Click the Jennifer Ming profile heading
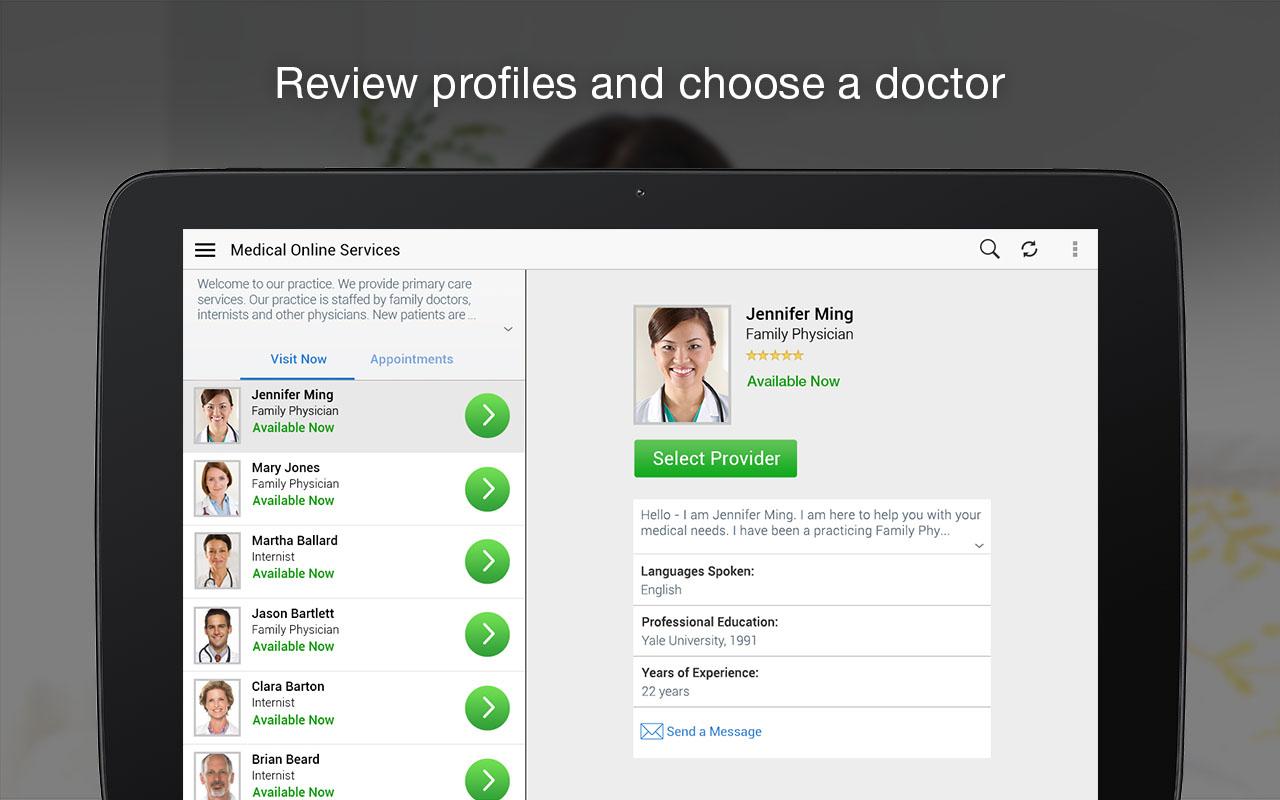 800,314
